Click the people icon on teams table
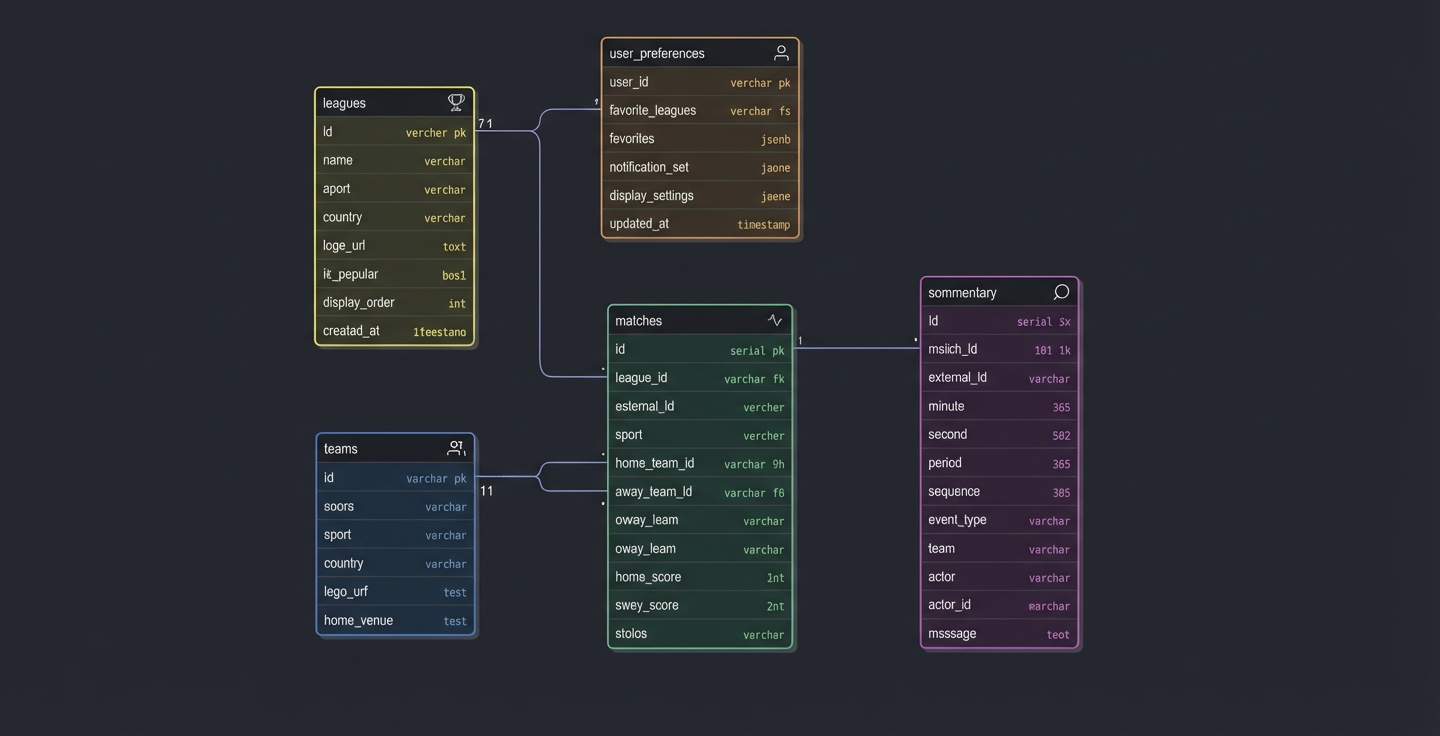 (456, 448)
